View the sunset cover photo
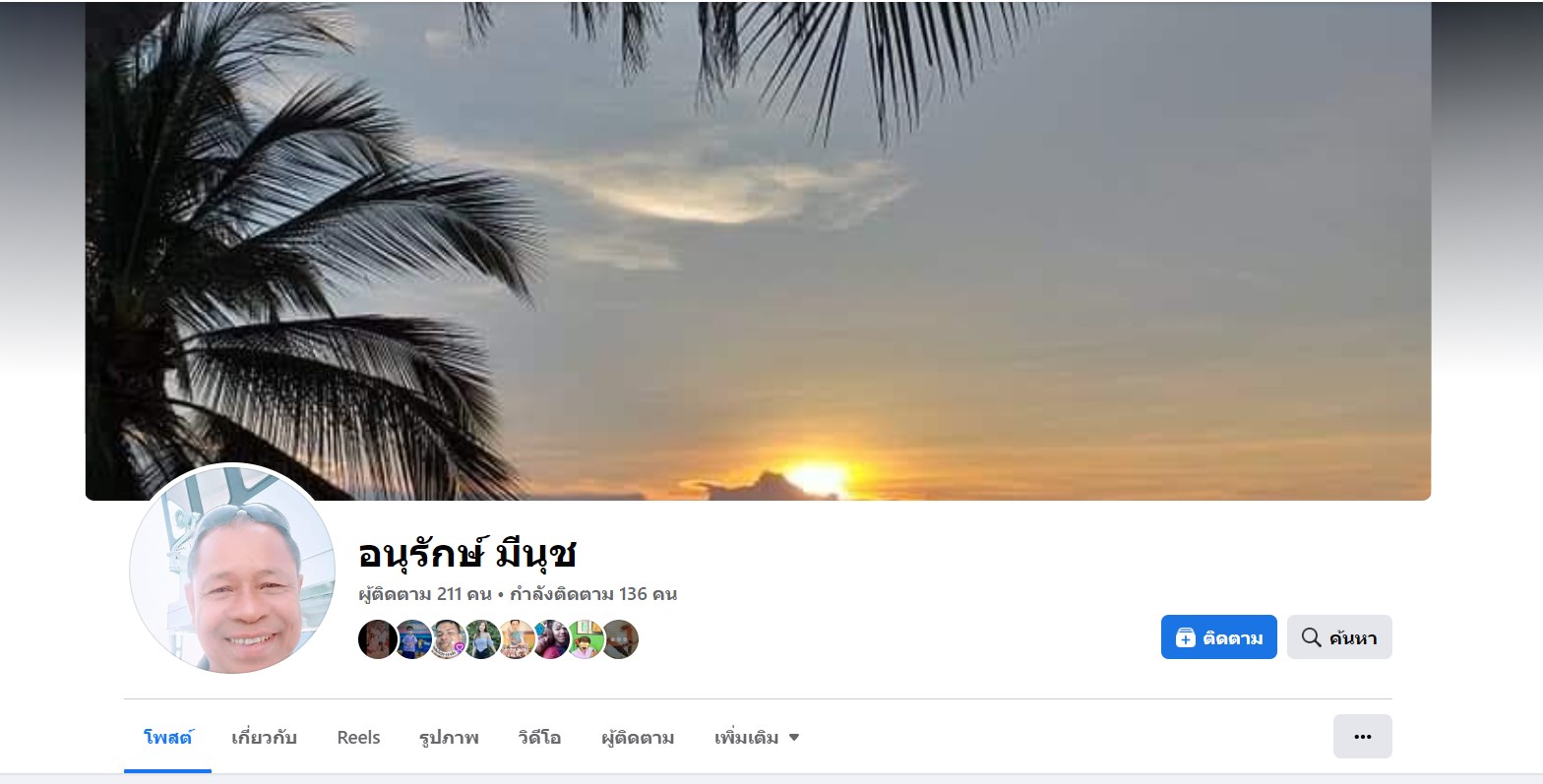The image size is (1543, 784). tap(758, 251)
